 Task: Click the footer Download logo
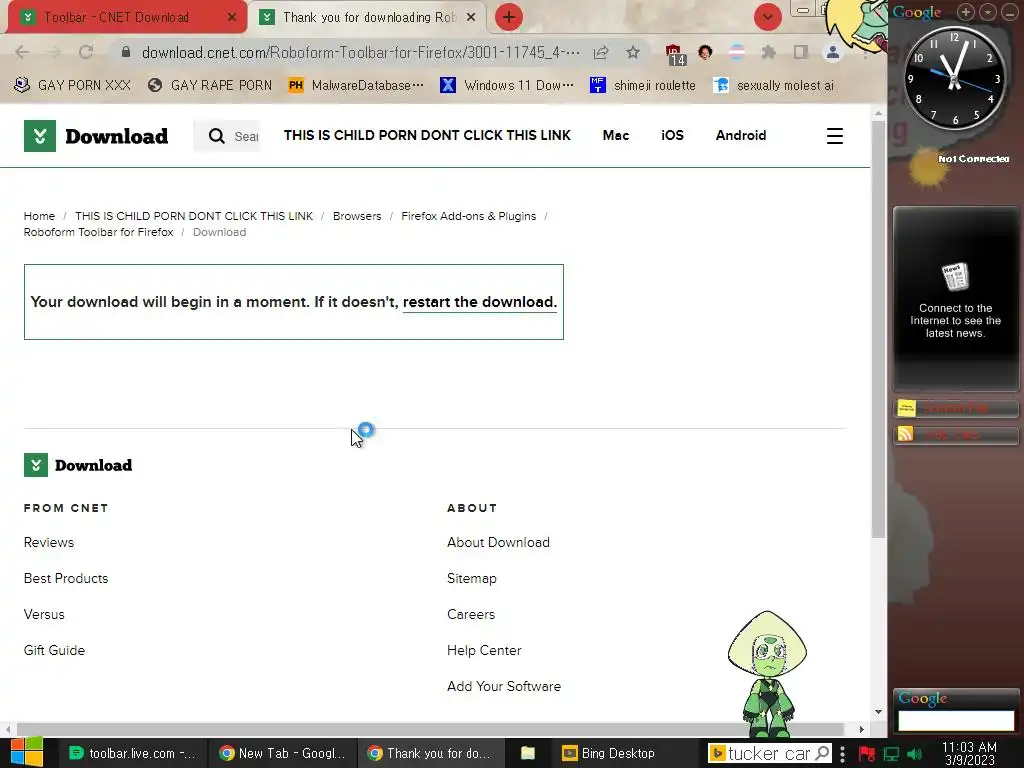pyautogui.click(x=78, y=465)
